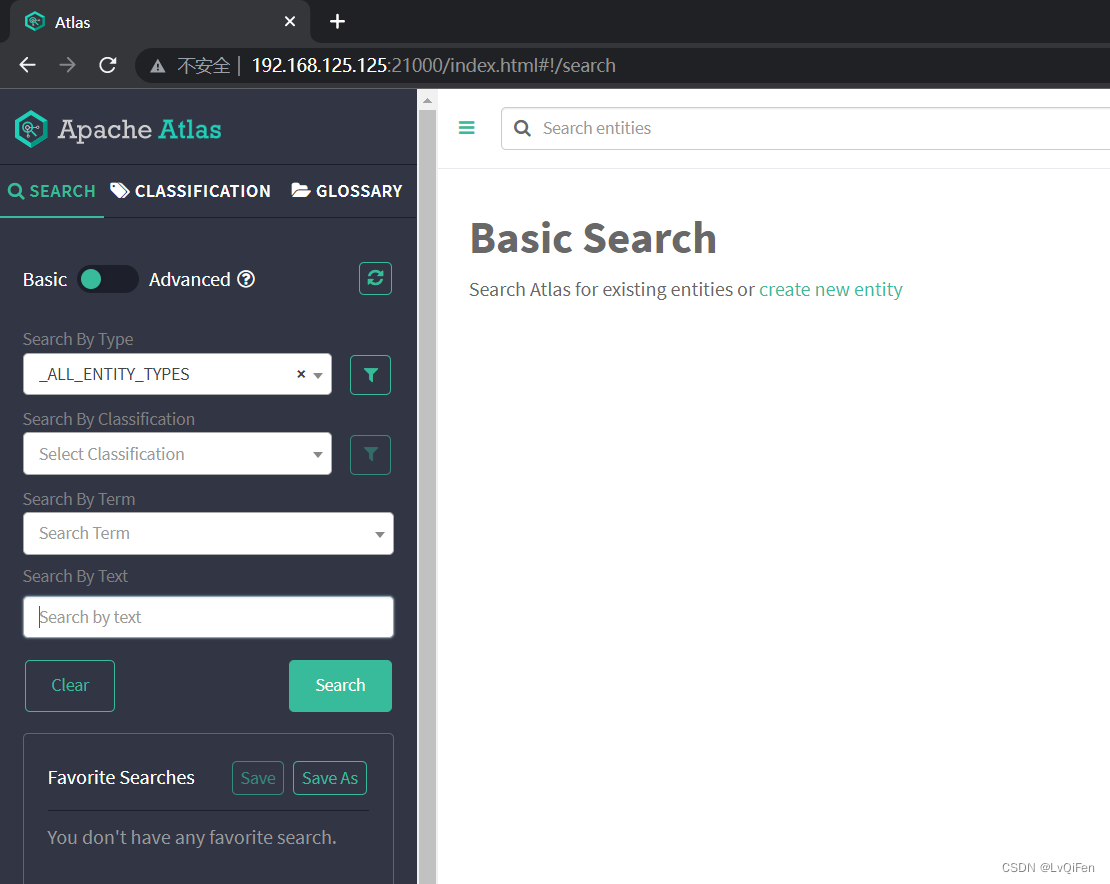The image size is (1110, 884).
Task: Click the create new entity link
Action: (x=831, y=289)
